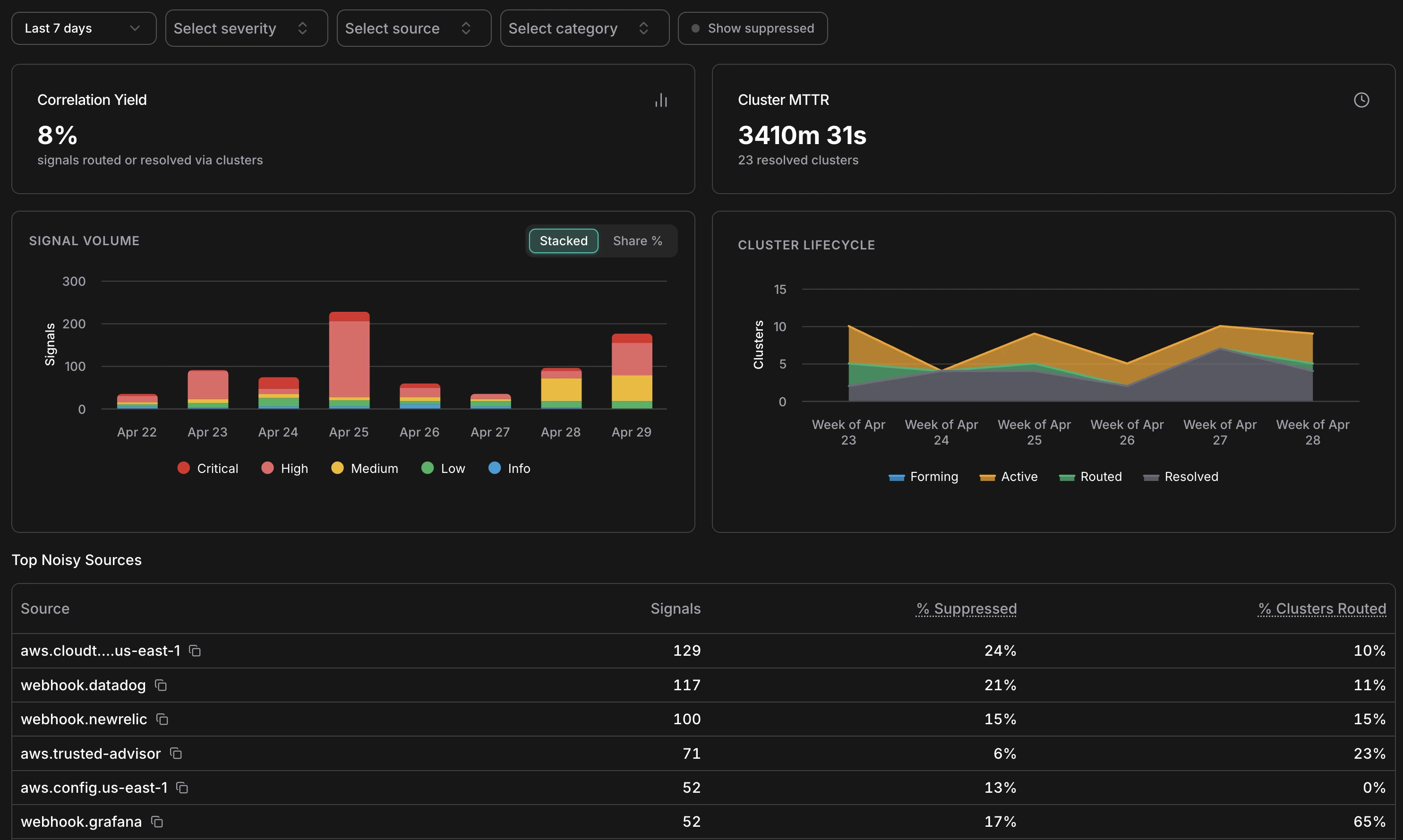Screen dimensions: 1403x840
Task: Open the Select source dropdown
Action: (414, 28)
